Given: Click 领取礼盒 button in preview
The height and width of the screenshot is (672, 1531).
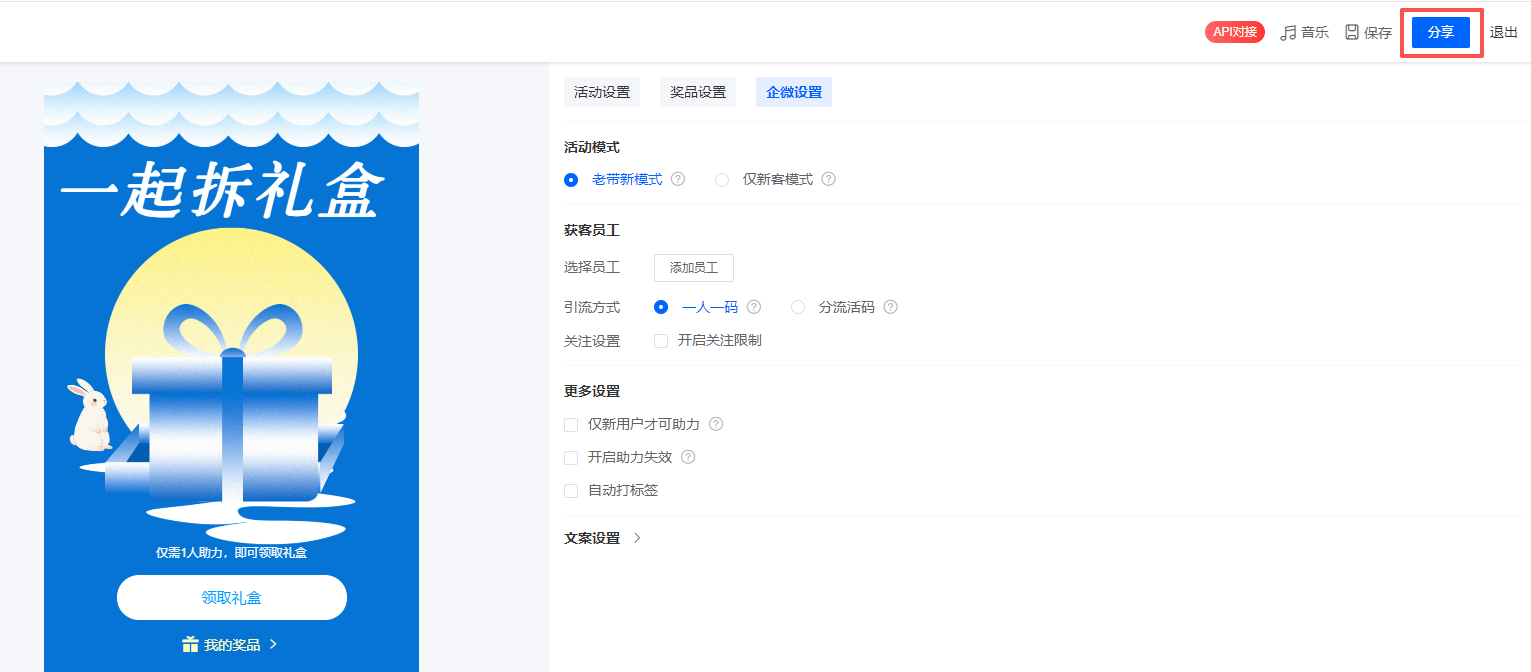Looking at the screenshot, I should (232, 598).
